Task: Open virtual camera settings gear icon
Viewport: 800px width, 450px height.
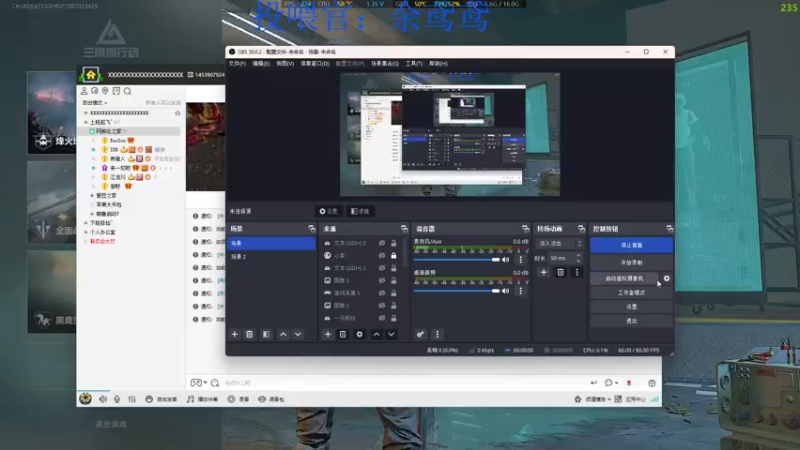Action: (666, 279)
